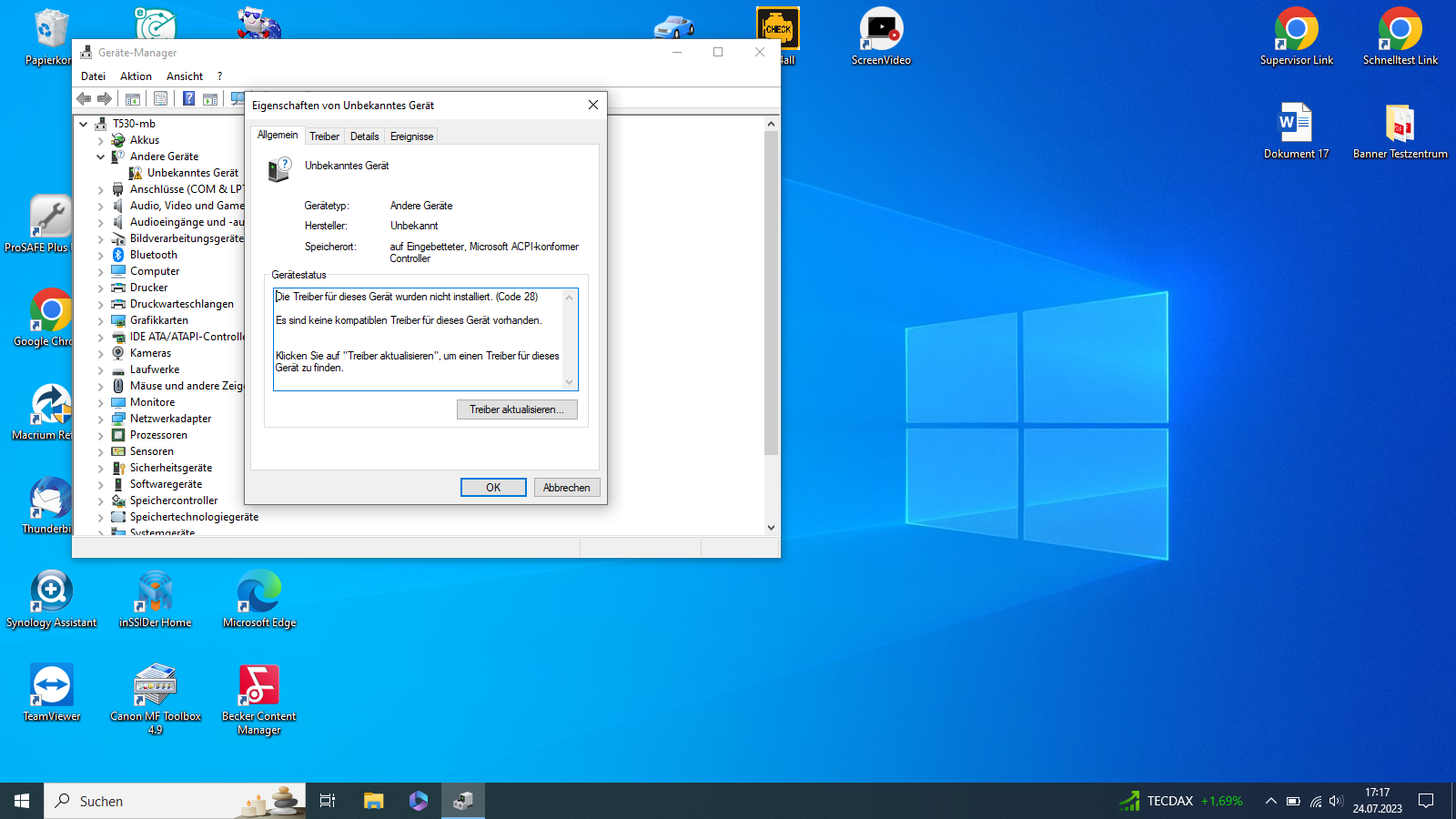Viewport: 1456px width, 819px height.
Task: Expand the Prozessoren category
Action: pyautogui.click(x=101, y=435)
